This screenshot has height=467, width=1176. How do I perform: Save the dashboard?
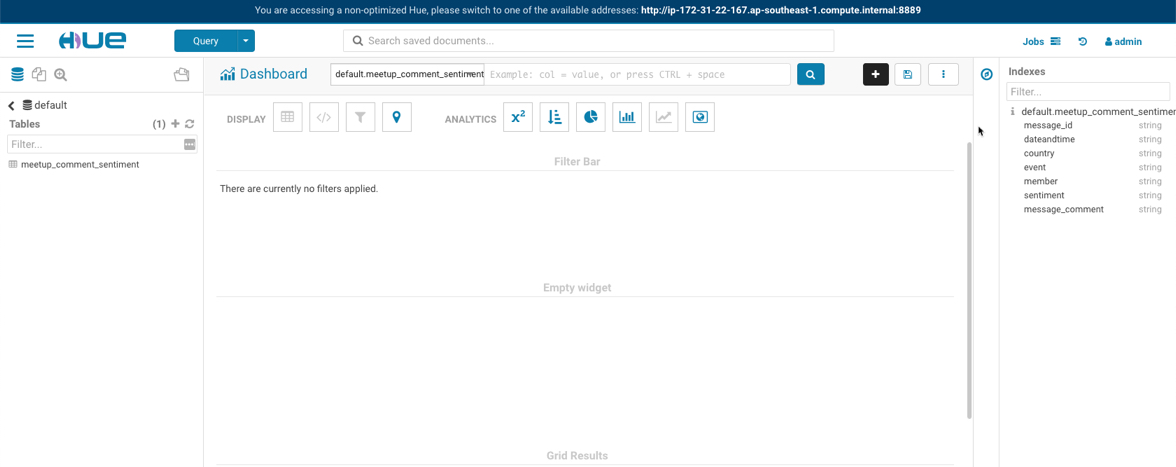(908, 74)
